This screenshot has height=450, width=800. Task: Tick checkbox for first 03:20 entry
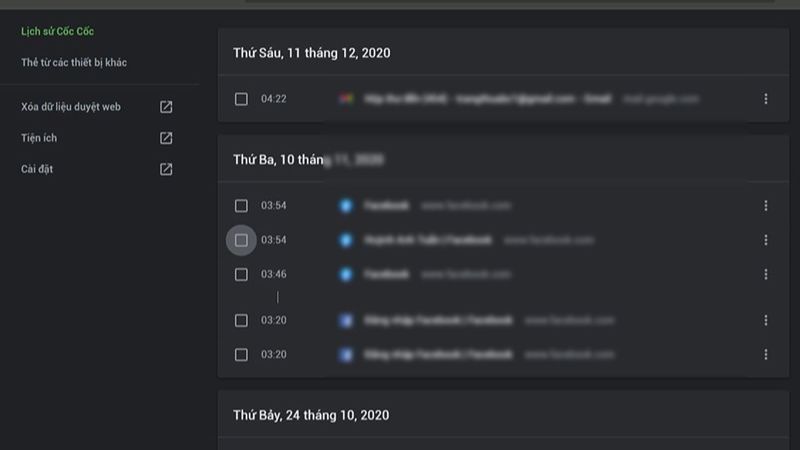241,321
